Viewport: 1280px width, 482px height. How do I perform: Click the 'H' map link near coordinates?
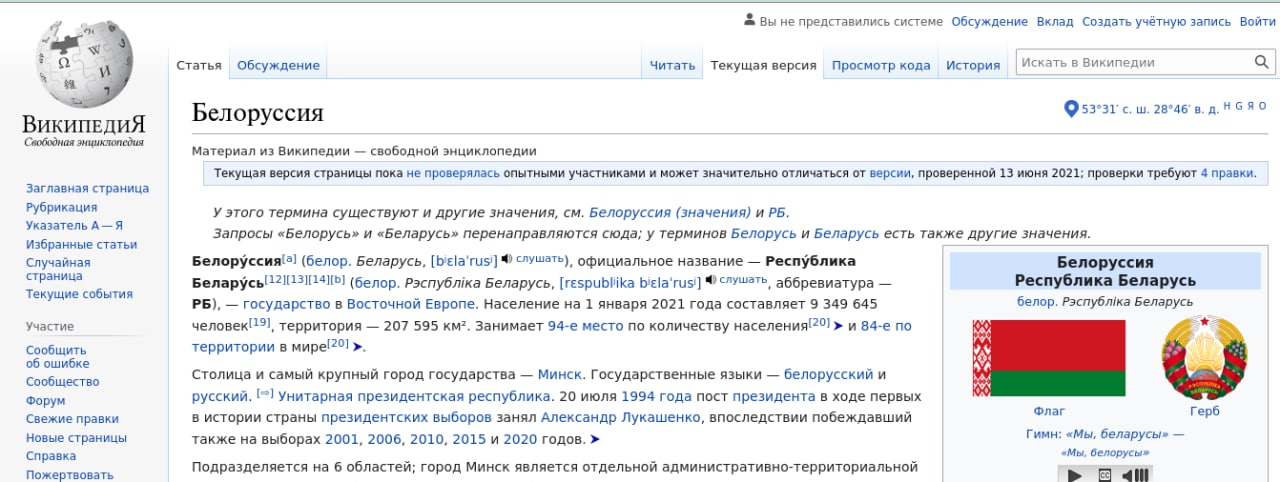click(x=1226, y=106)
